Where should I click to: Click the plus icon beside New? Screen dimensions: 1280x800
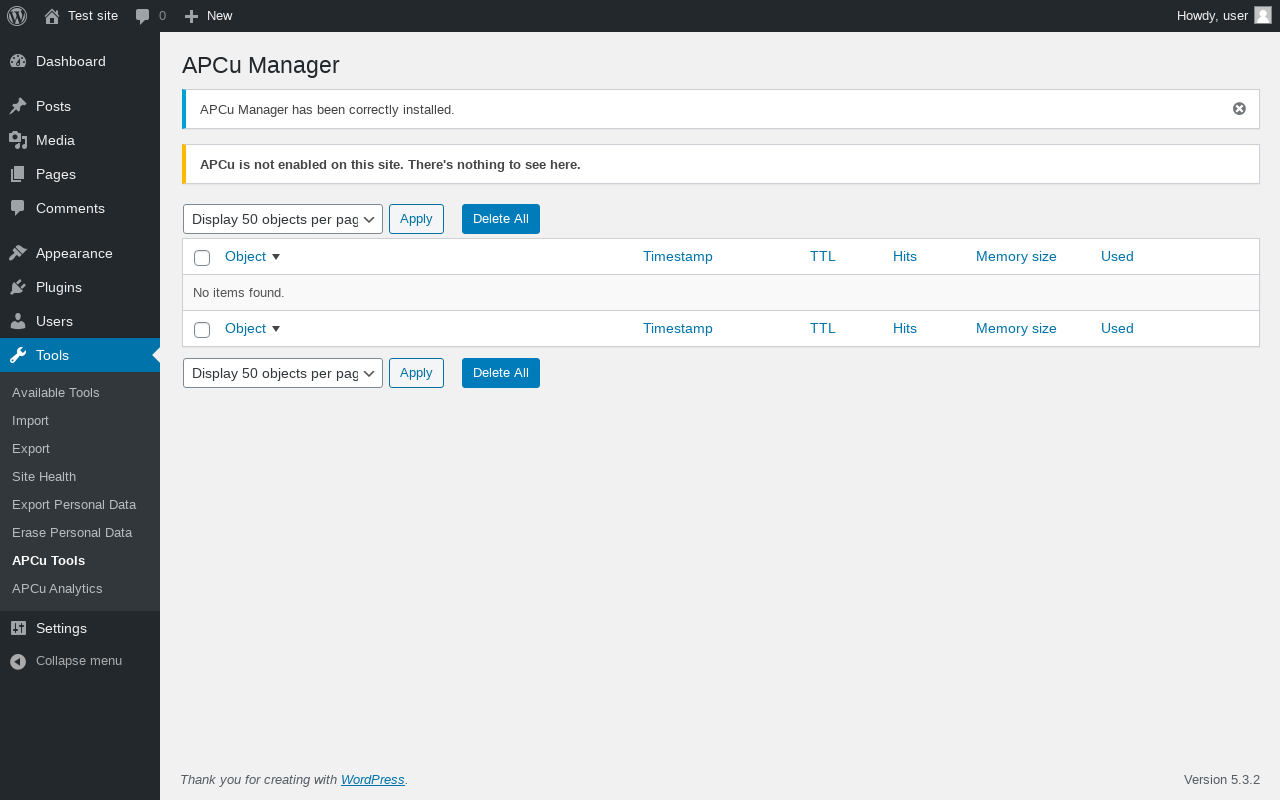191,16
